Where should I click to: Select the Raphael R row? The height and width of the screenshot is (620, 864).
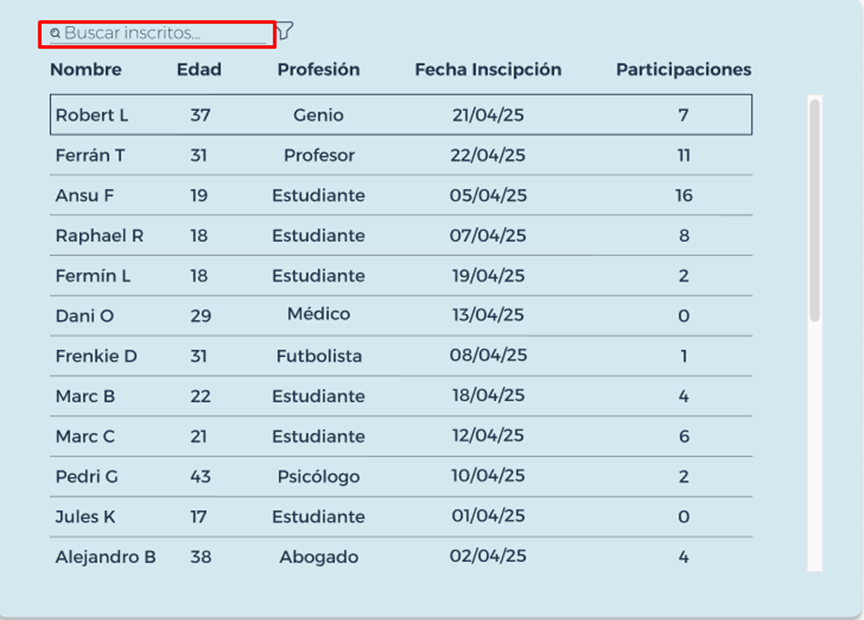click(401, 235)
